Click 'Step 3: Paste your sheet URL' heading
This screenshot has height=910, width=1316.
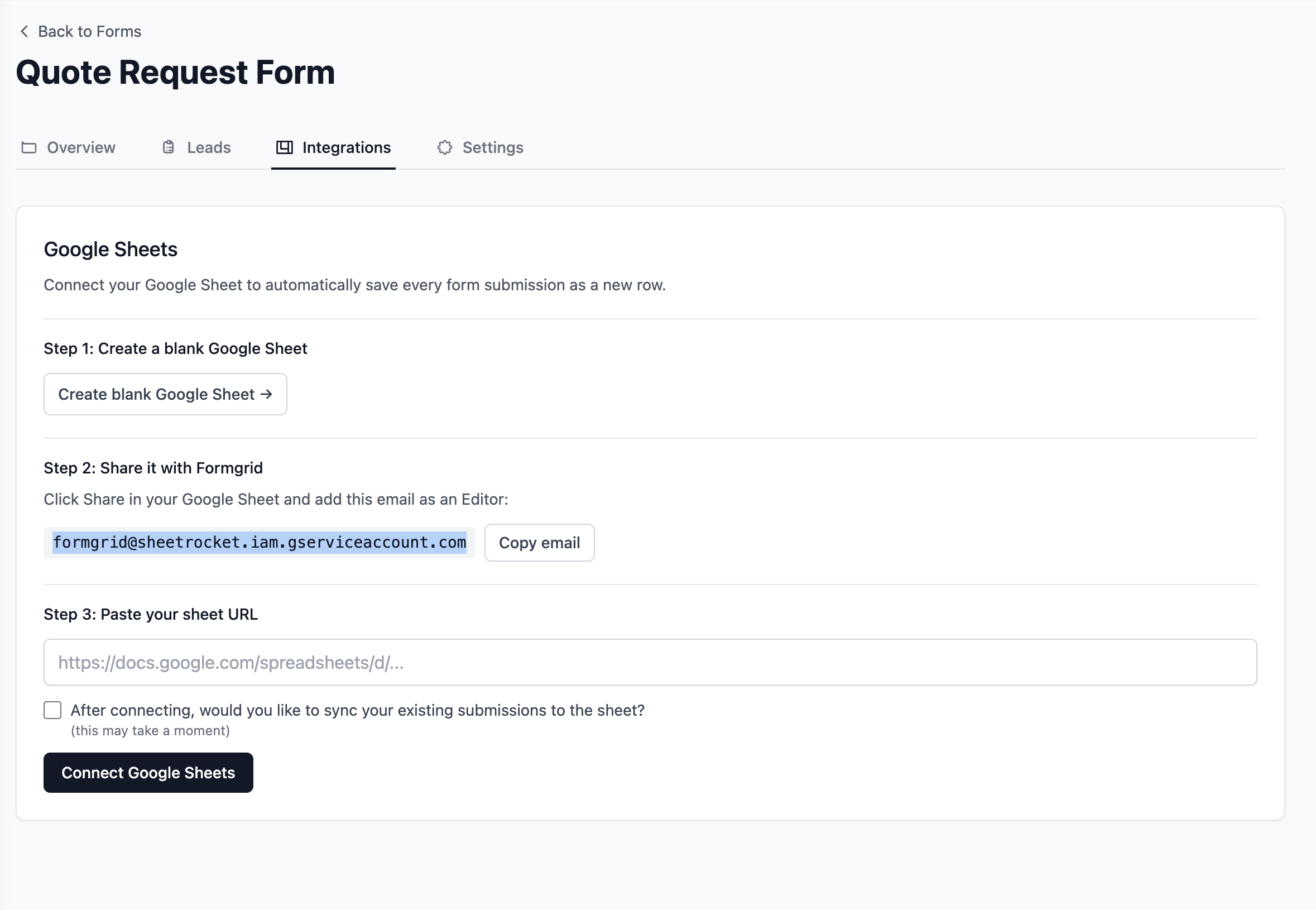point(151,614)
